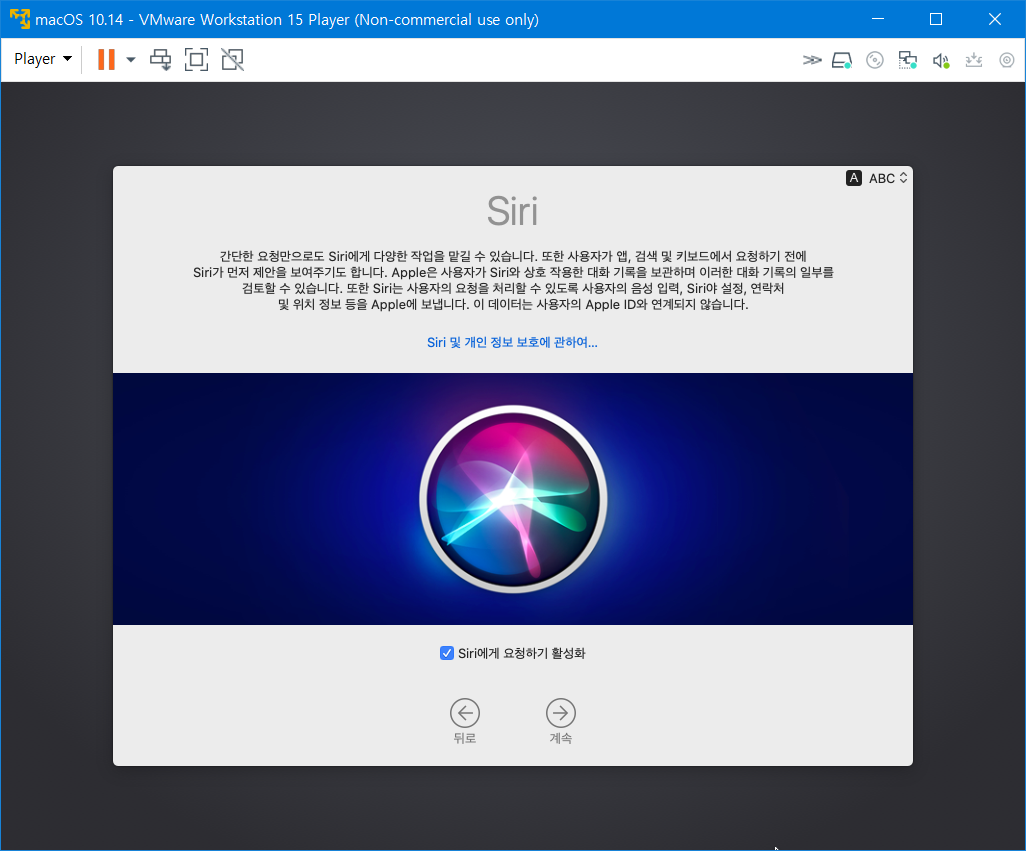The height and width of the screenshot is (851, 1026).
Task: Go back with the 뒤로 arrow button
Action: tap(465, 713)
